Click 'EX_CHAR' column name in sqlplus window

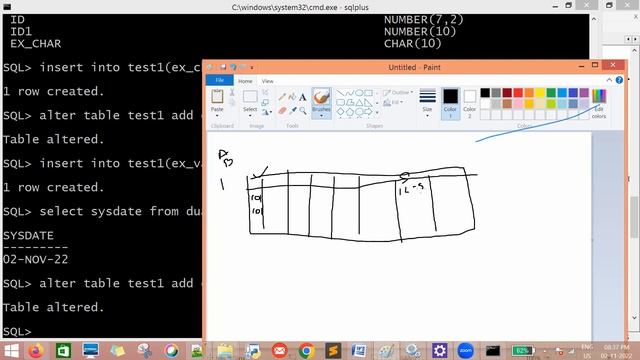click(36, 44)
